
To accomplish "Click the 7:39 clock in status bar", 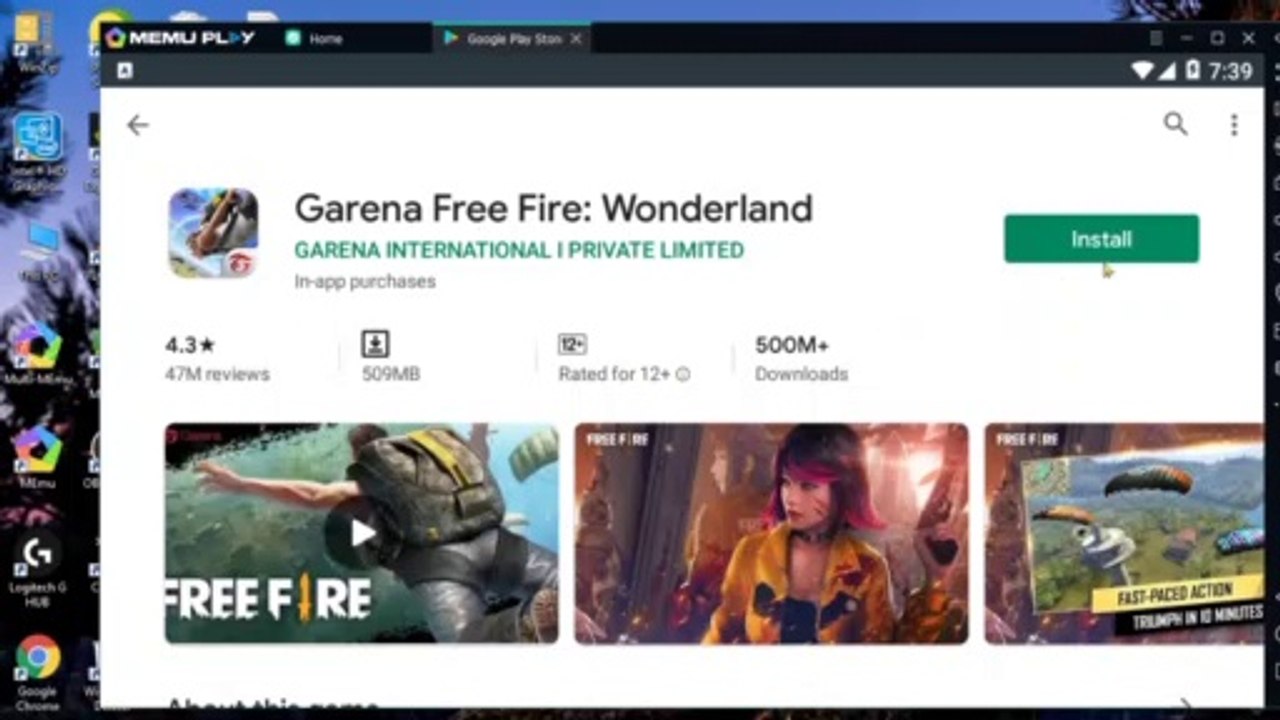I will [1230, 71].
